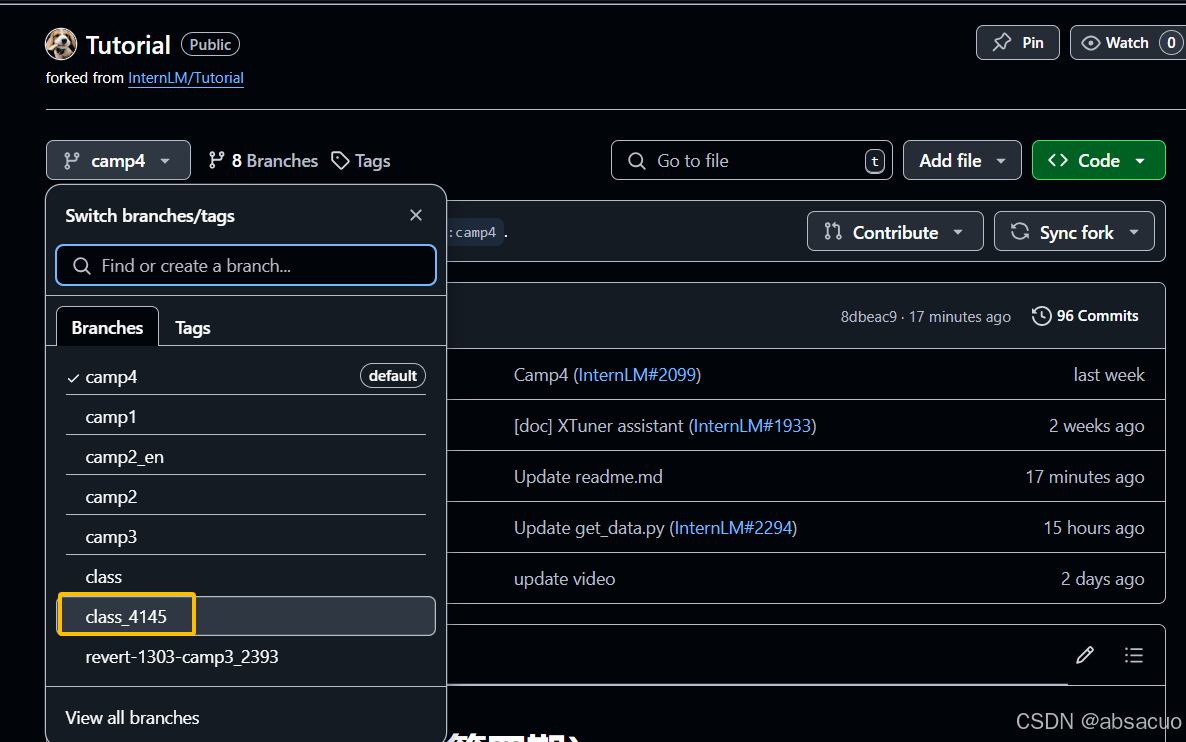
Task: Click the Camp4 commit message text
Action: tap(541, 375)
